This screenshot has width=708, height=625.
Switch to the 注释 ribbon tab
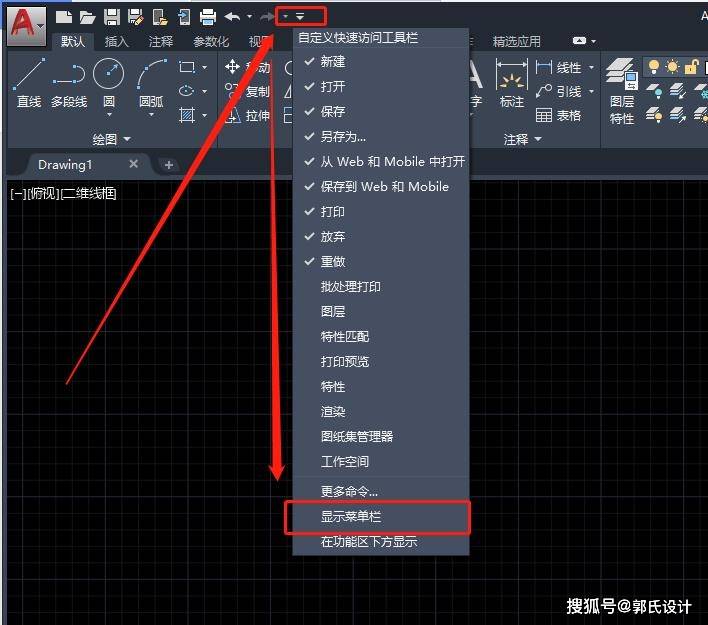161,42
